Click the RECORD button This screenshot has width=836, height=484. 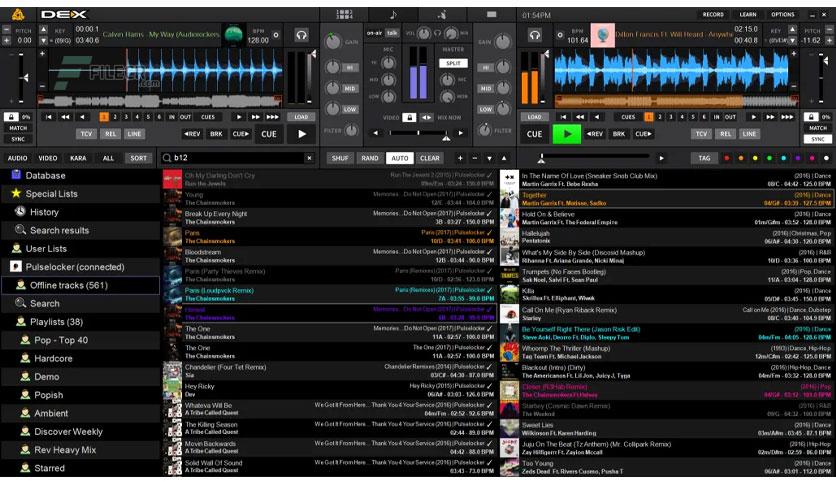(x=713, y=15)
